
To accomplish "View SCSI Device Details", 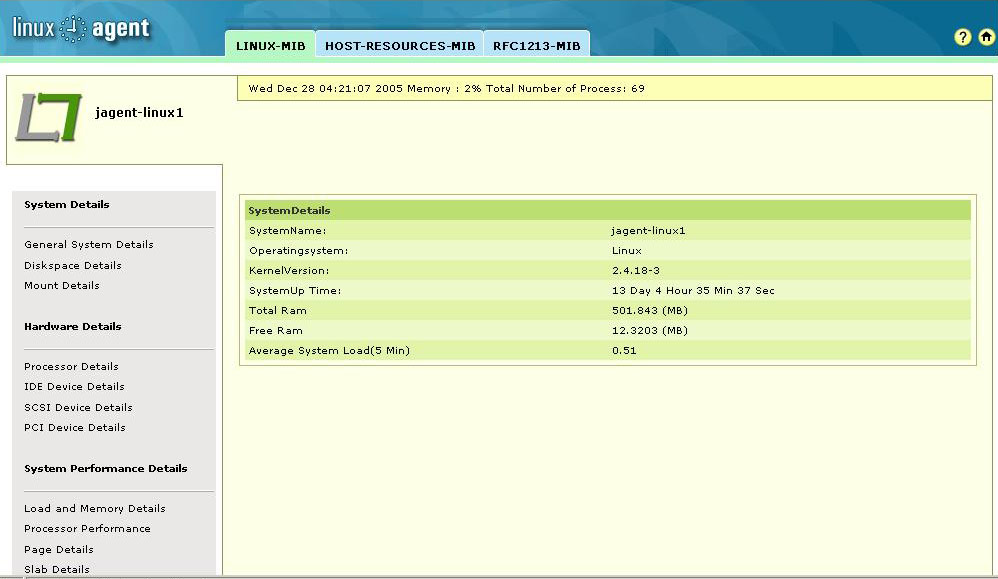I will 78,408.
